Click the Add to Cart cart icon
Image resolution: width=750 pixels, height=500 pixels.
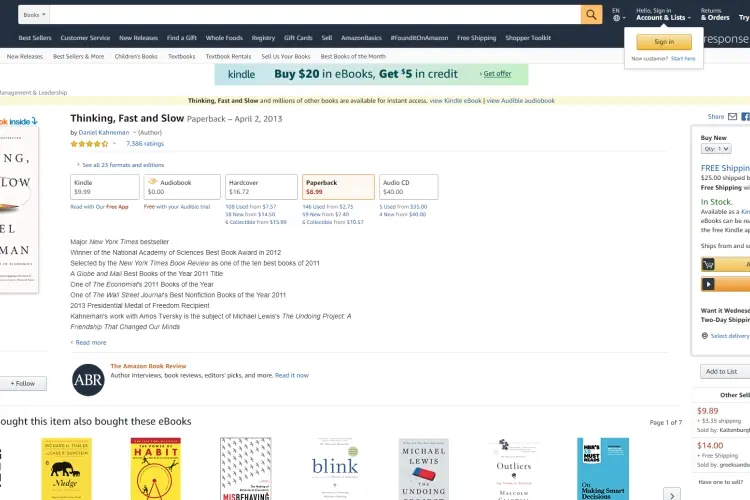click(708, 264)
